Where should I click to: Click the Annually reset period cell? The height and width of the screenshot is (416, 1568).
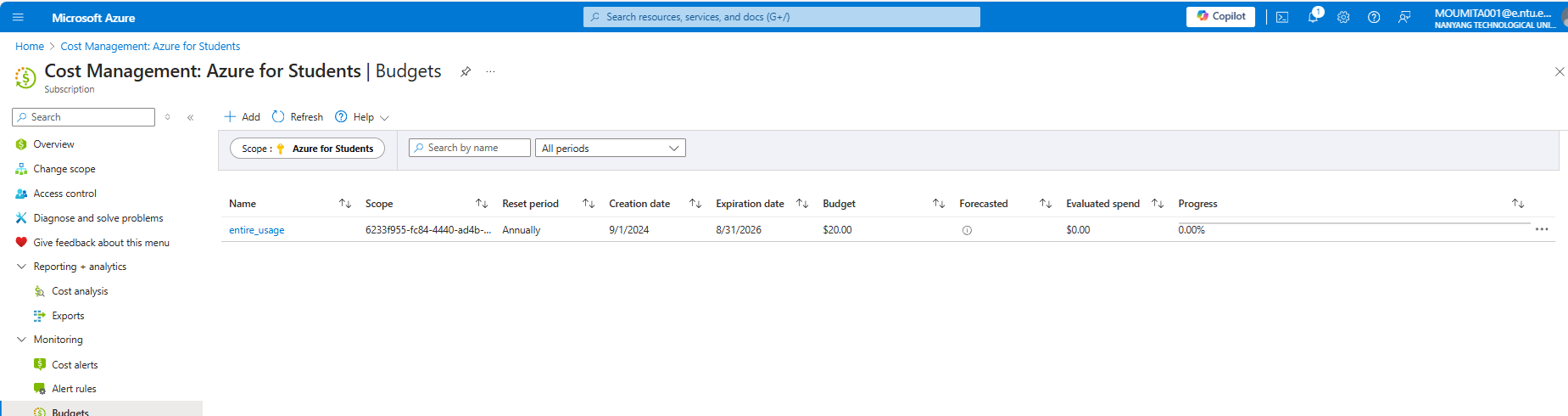coord(521,230)
